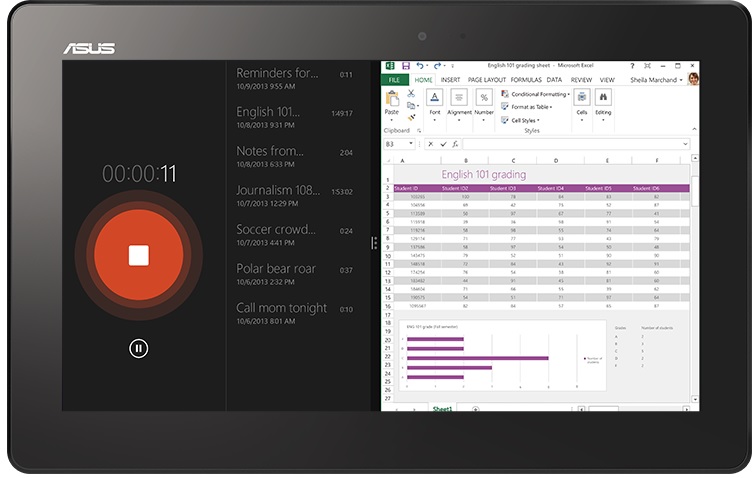Image resolution: width=756 pixels, height=478 pixels.
Task: Open the 'Call mom tonight' recording
Action: (x=295, y=314)
